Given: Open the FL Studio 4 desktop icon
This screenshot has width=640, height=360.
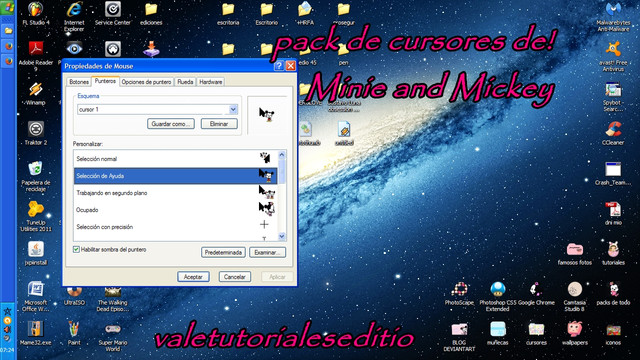Looking at the screenshot, I should [36, 14].
